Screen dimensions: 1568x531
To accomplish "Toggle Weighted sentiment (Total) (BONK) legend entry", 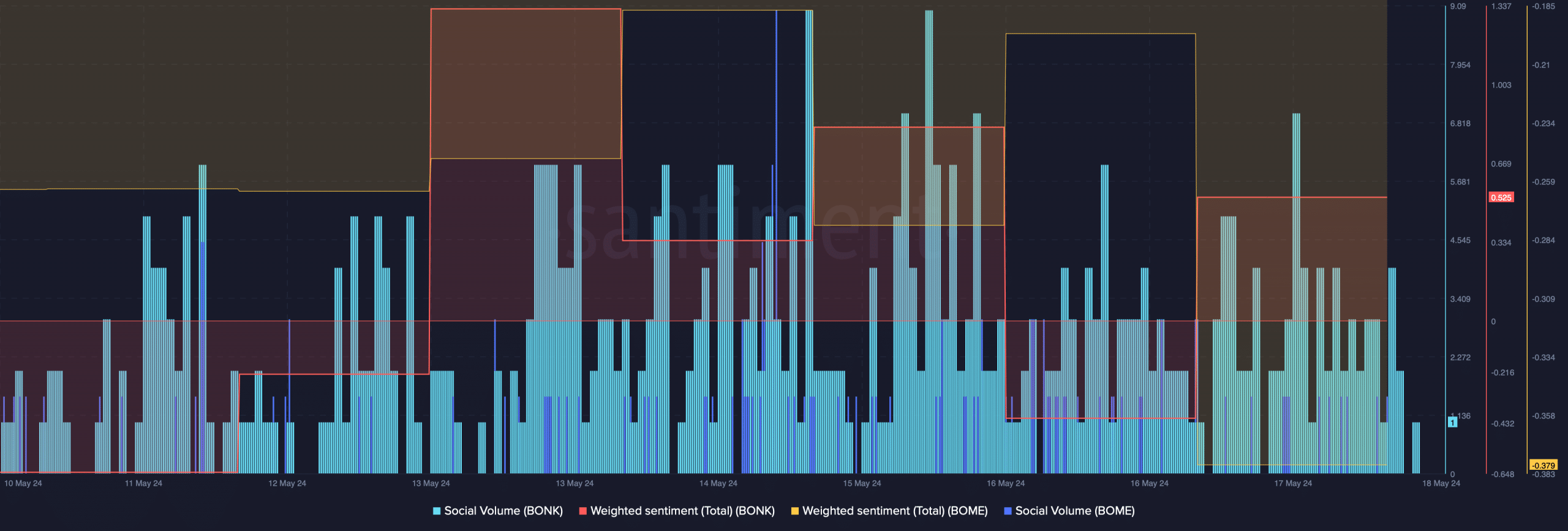I will (x=677, y=511).
